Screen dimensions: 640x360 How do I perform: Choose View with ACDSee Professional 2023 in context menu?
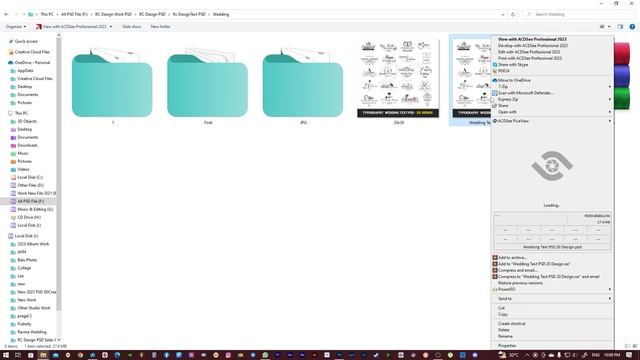pos(552,39)
